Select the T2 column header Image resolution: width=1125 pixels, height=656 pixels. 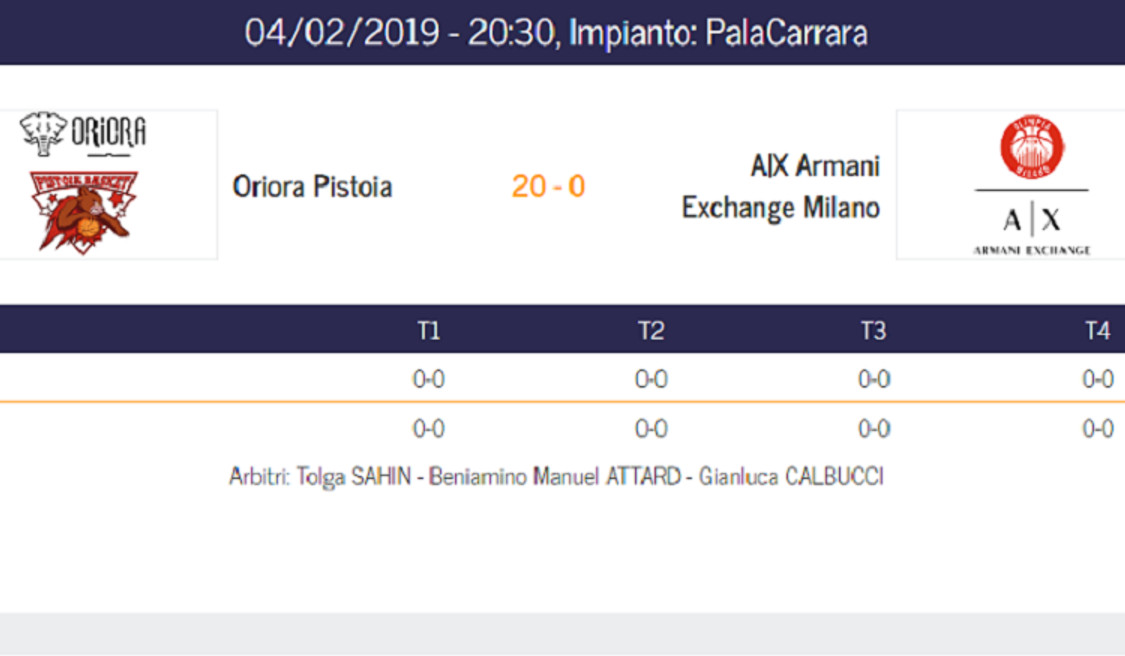click(x=651, y=331)
